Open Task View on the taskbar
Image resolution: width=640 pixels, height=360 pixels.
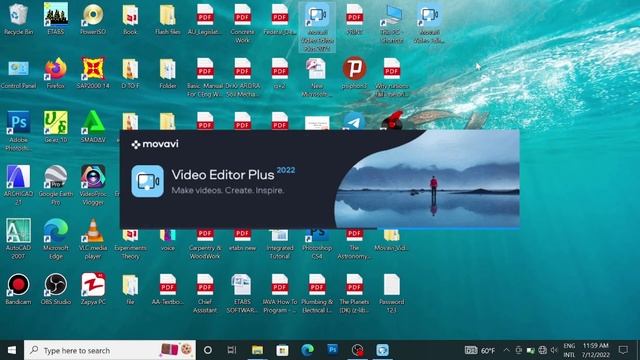coord(232,350)
